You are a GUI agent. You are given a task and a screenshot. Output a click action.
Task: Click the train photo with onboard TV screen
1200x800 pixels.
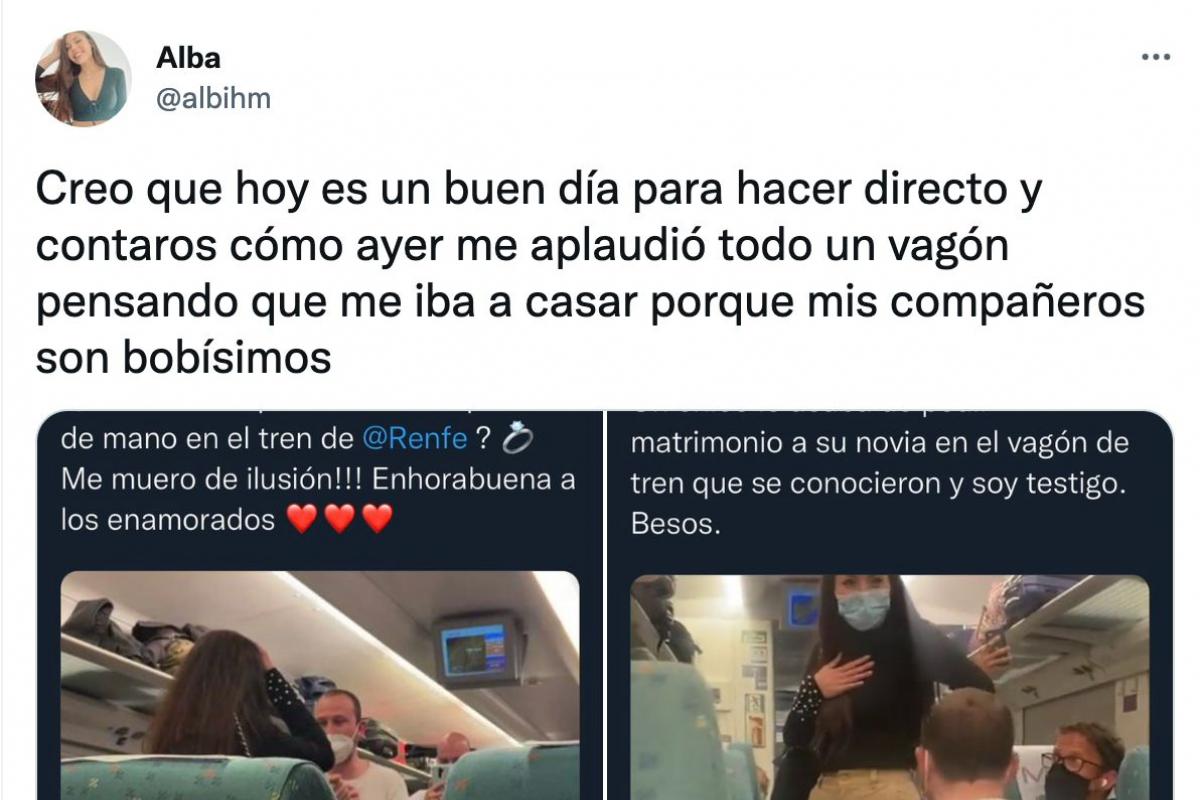[x=320, y=685]
